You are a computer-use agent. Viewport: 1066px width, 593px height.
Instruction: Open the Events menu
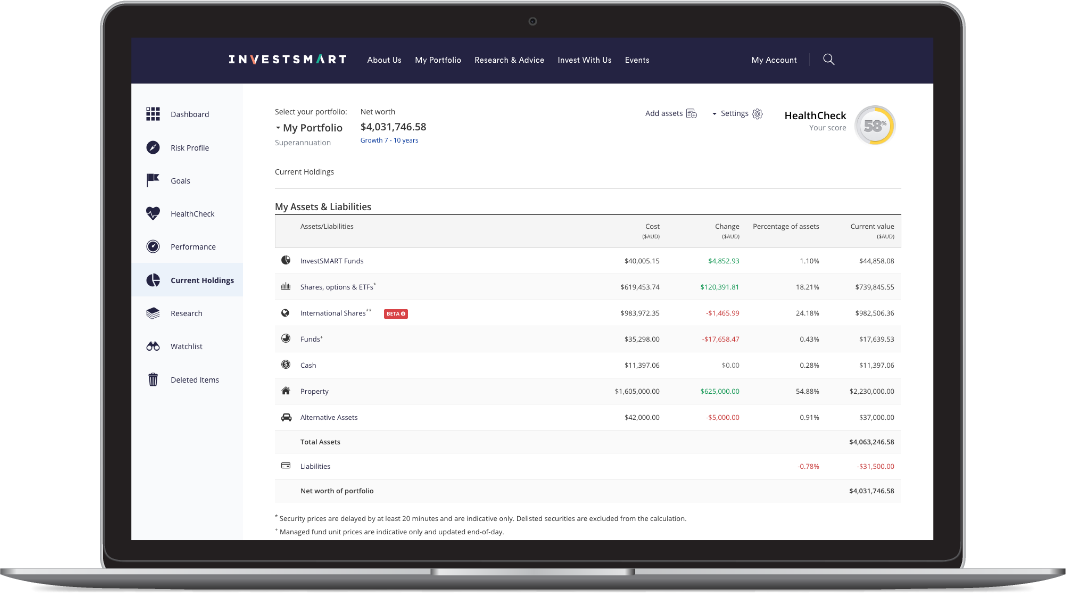(637, 60)
